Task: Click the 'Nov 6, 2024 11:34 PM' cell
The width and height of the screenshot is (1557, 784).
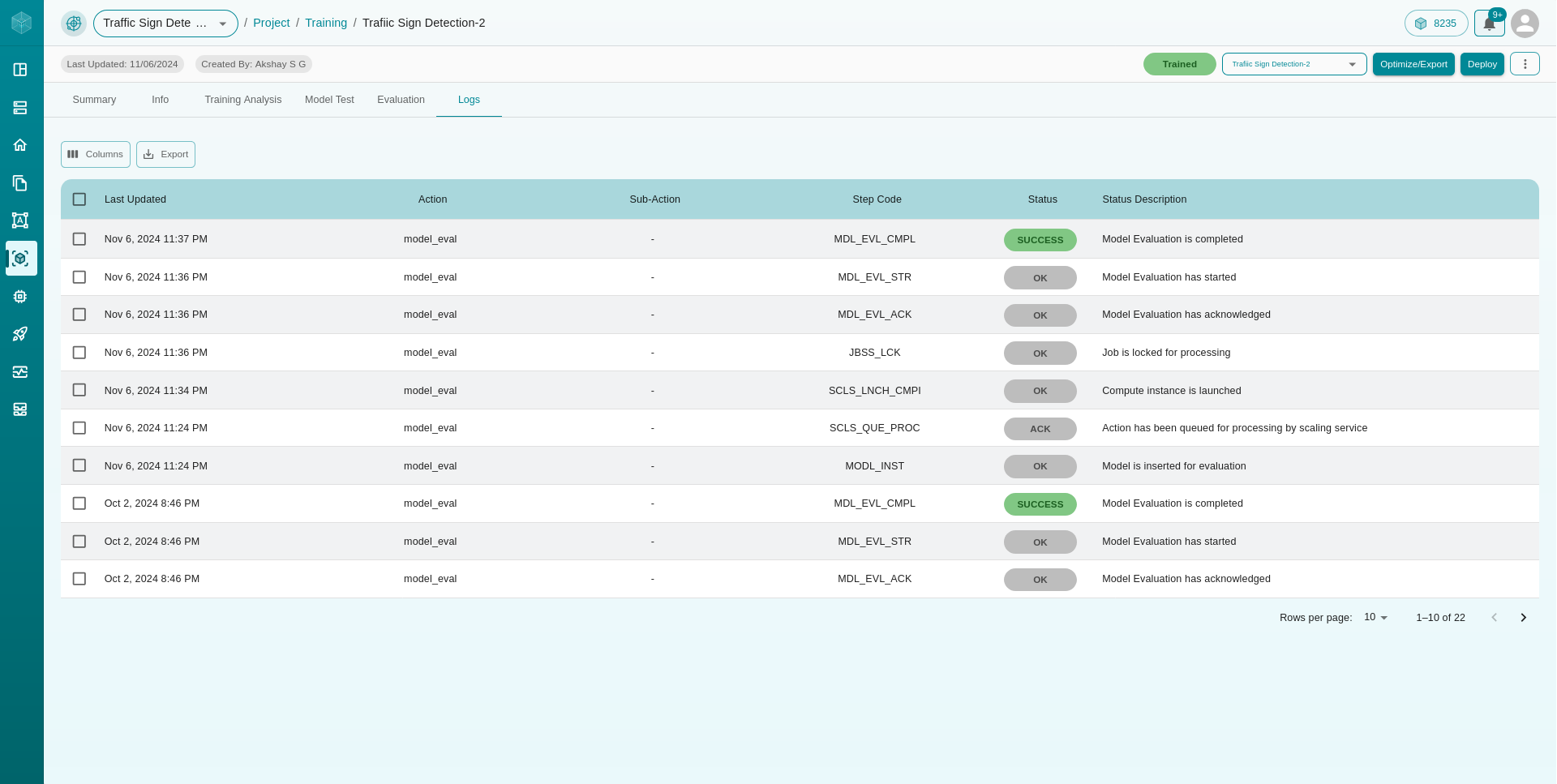Action: tap(156, 391)
